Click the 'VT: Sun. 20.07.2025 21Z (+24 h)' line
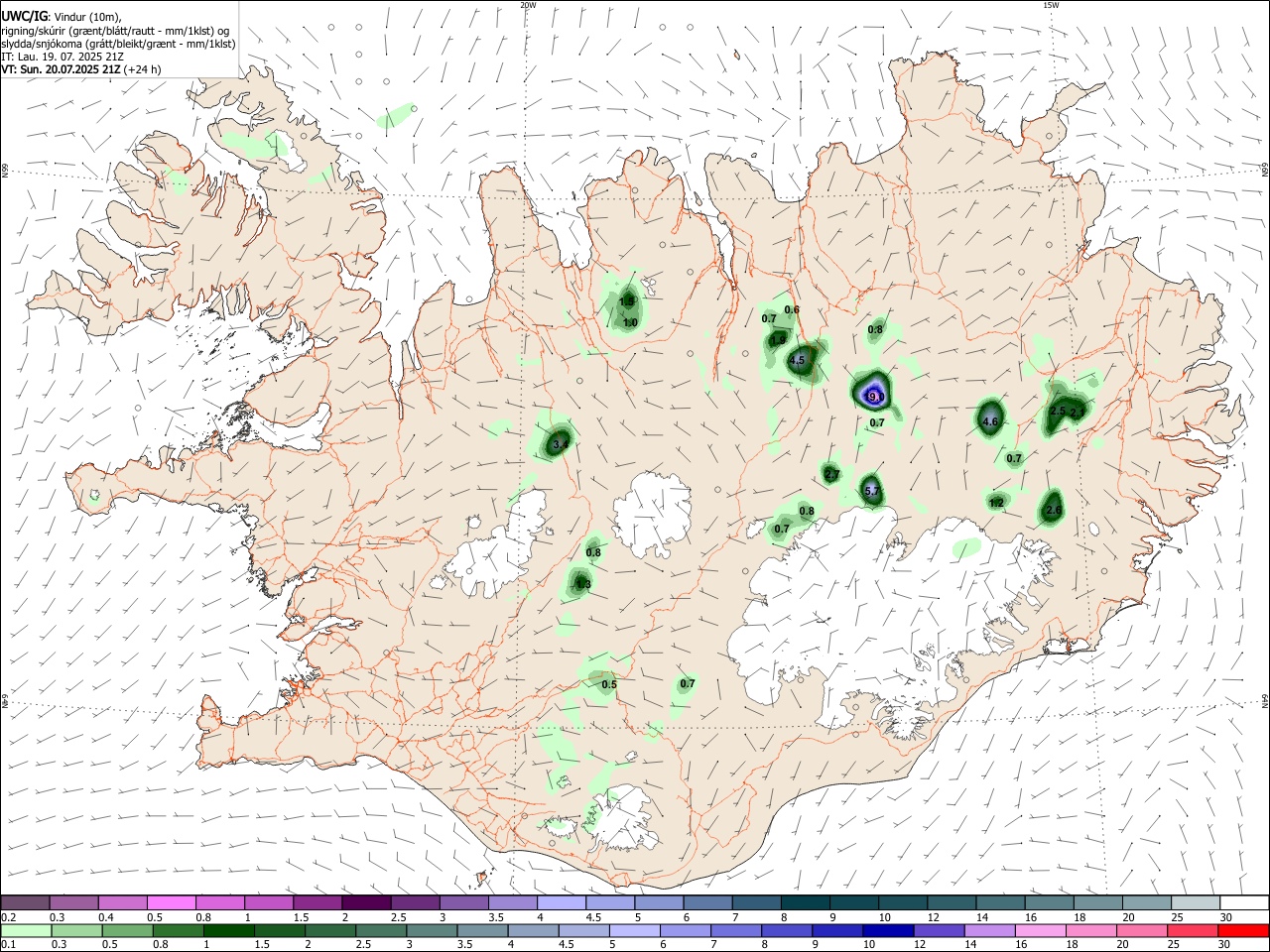The width and height of the screenshot is (1270, 952). tap(81, 70)
